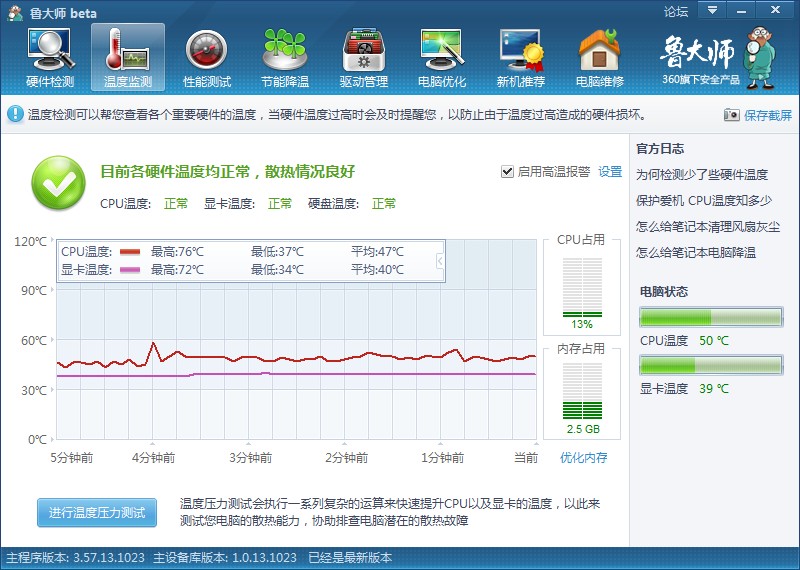The width and height of the screenshot is (800, 570).
Task: Click the 平均:40℃ graphics card value
Action: pos(377,269)
